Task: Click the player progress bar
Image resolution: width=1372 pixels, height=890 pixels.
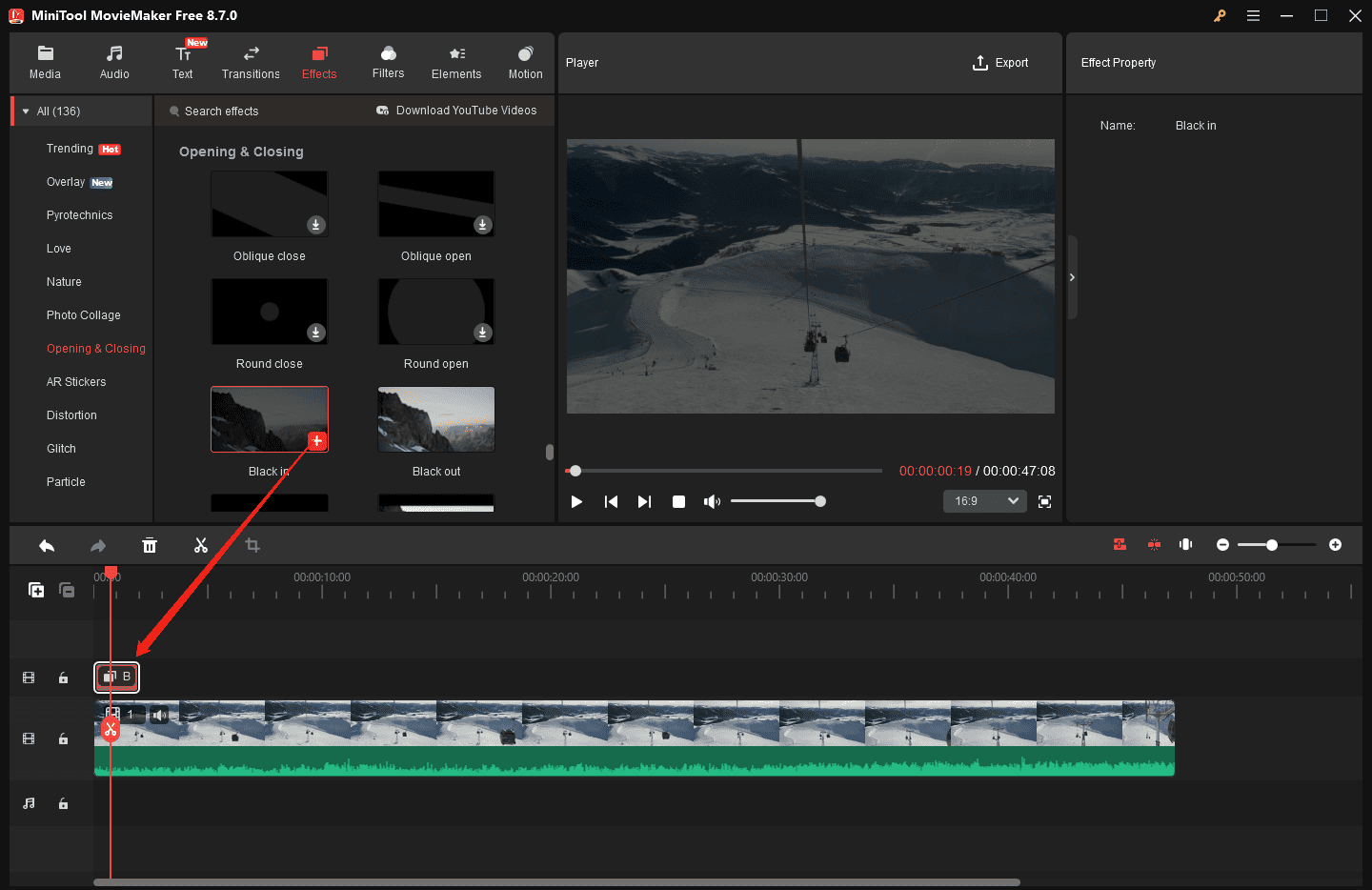Action: point(724,471)
